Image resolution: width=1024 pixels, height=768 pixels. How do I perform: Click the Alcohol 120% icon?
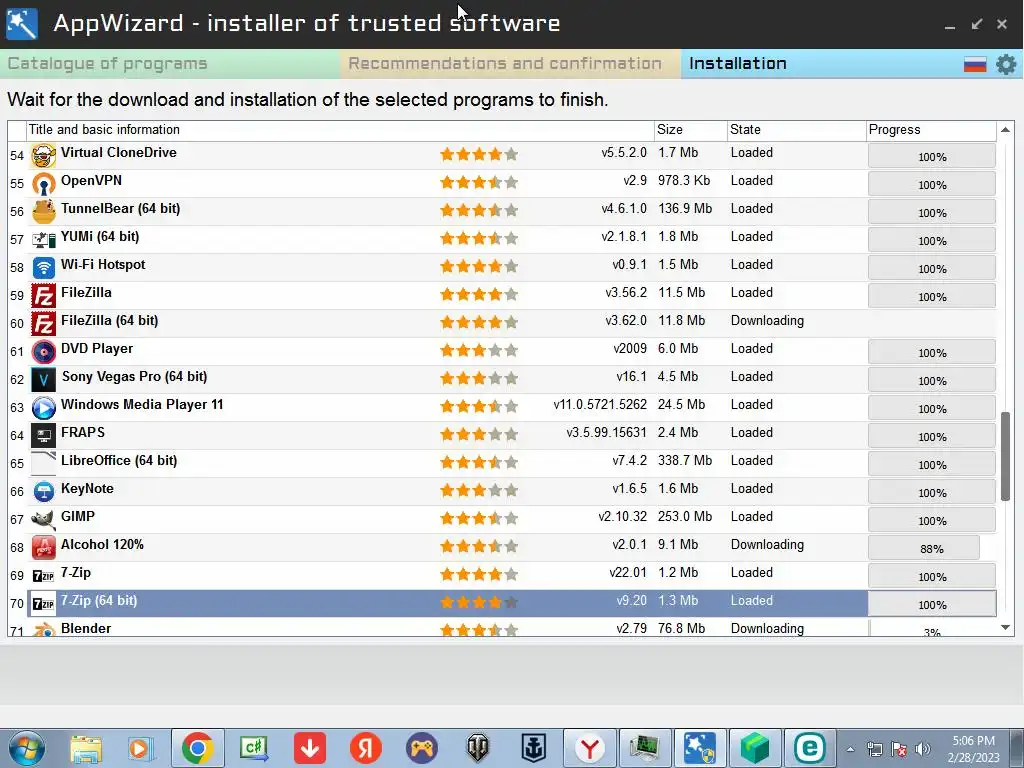[44, 548]
